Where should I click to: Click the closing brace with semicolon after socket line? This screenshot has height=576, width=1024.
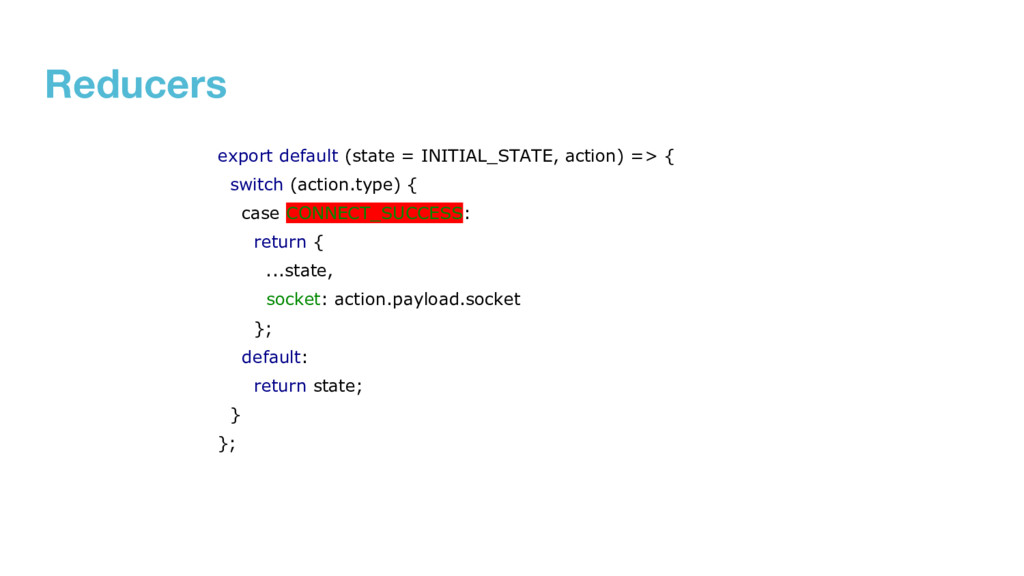(x=263, y=329)
